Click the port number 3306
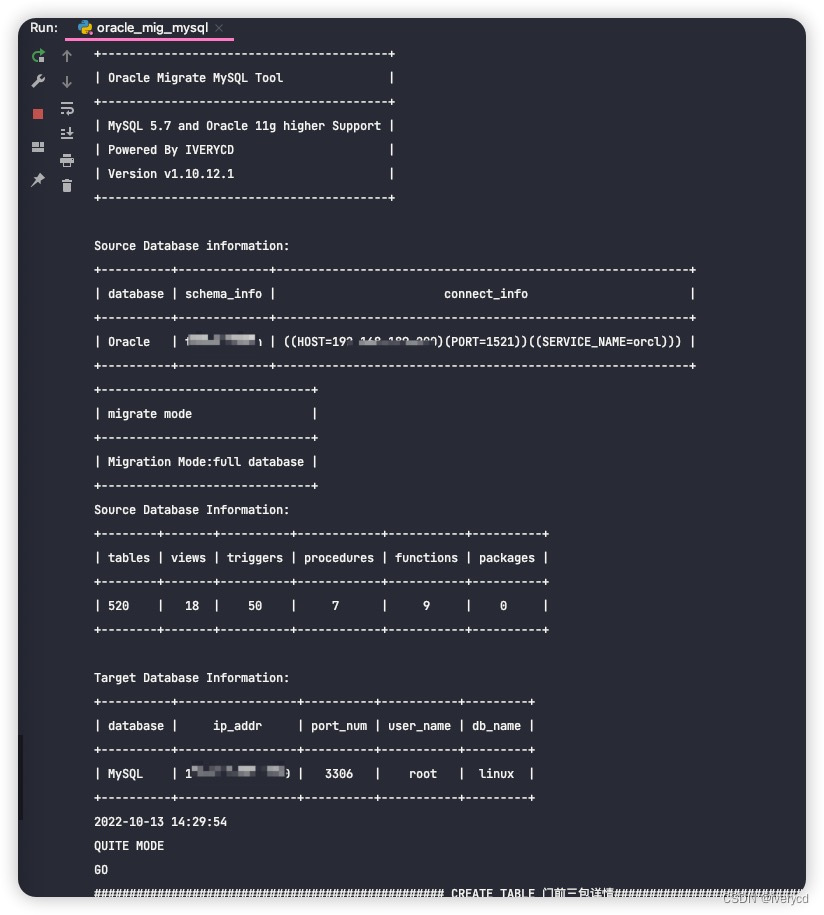This screenshot has height=915, width=824. tap(338, 773)
